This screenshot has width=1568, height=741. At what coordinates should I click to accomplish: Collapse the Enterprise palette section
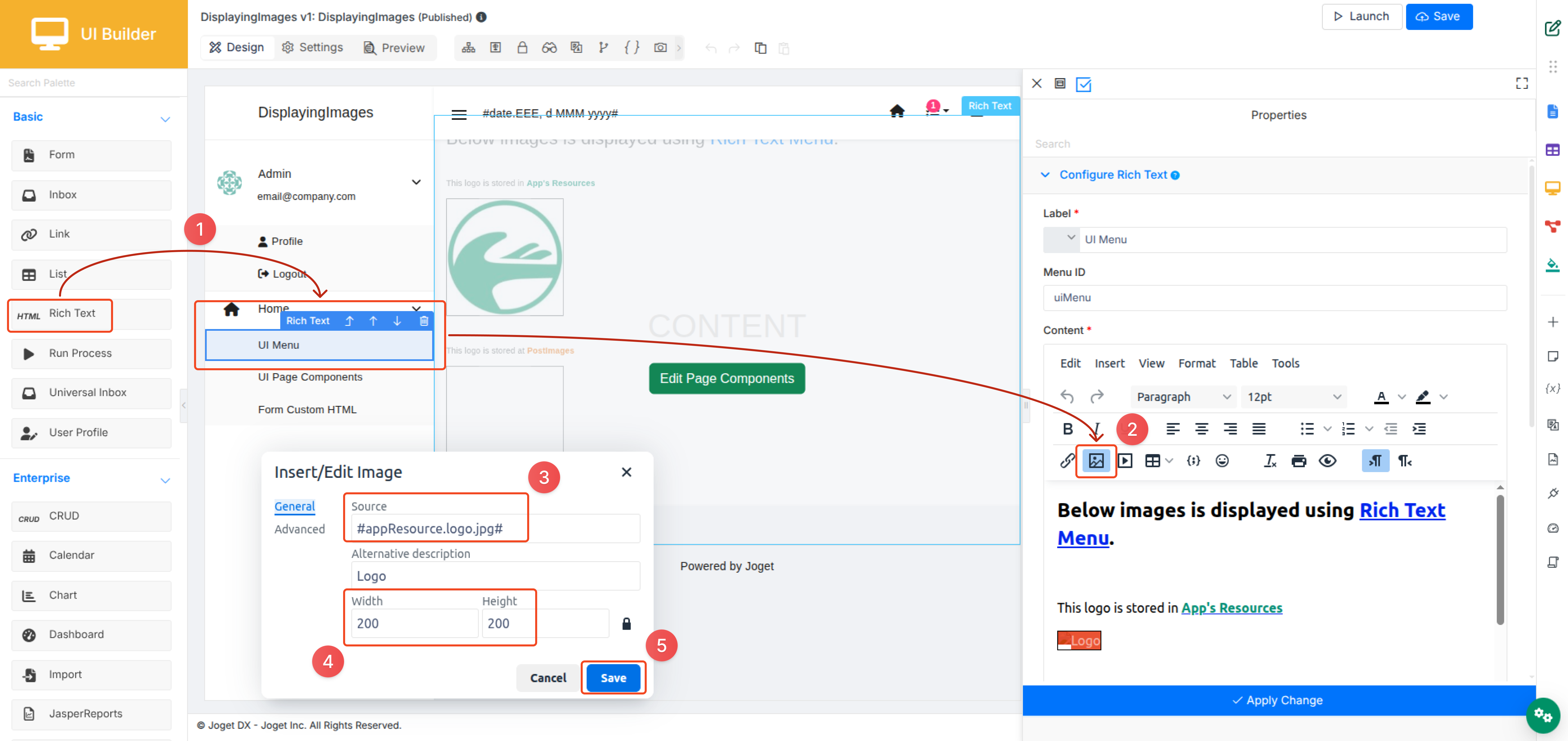[165, 480]
